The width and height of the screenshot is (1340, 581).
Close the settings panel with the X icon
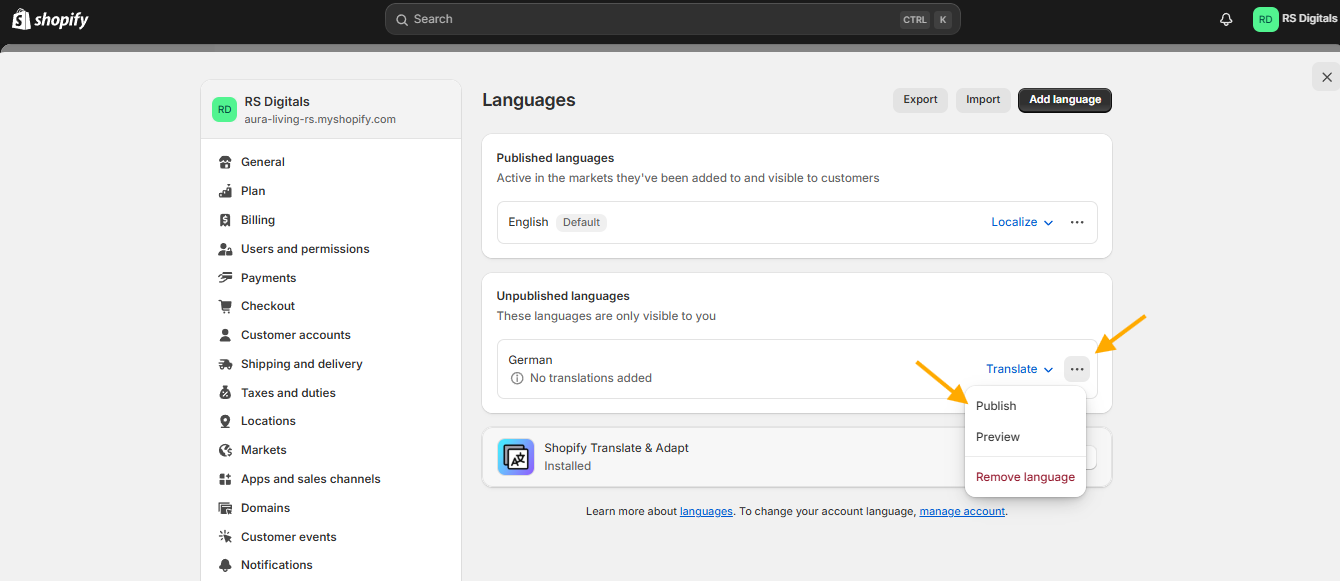point(1327,77)
